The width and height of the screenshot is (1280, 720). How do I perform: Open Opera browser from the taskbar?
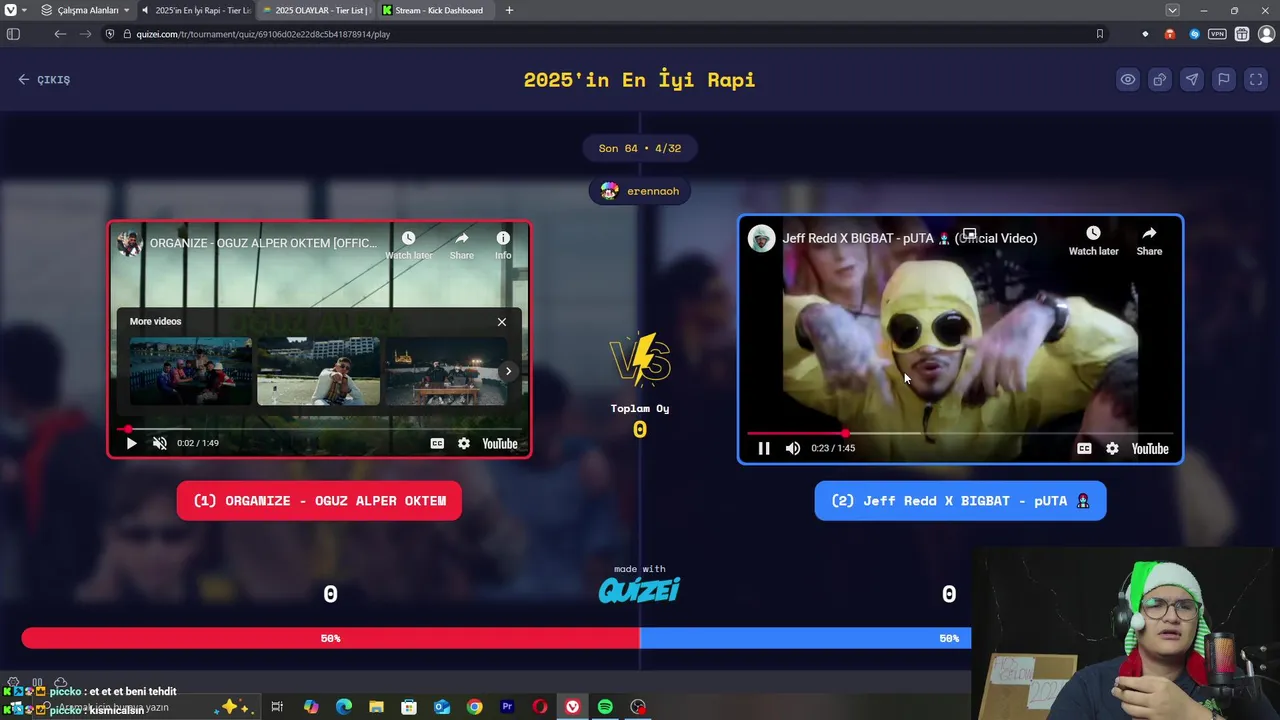pos(540,707)
